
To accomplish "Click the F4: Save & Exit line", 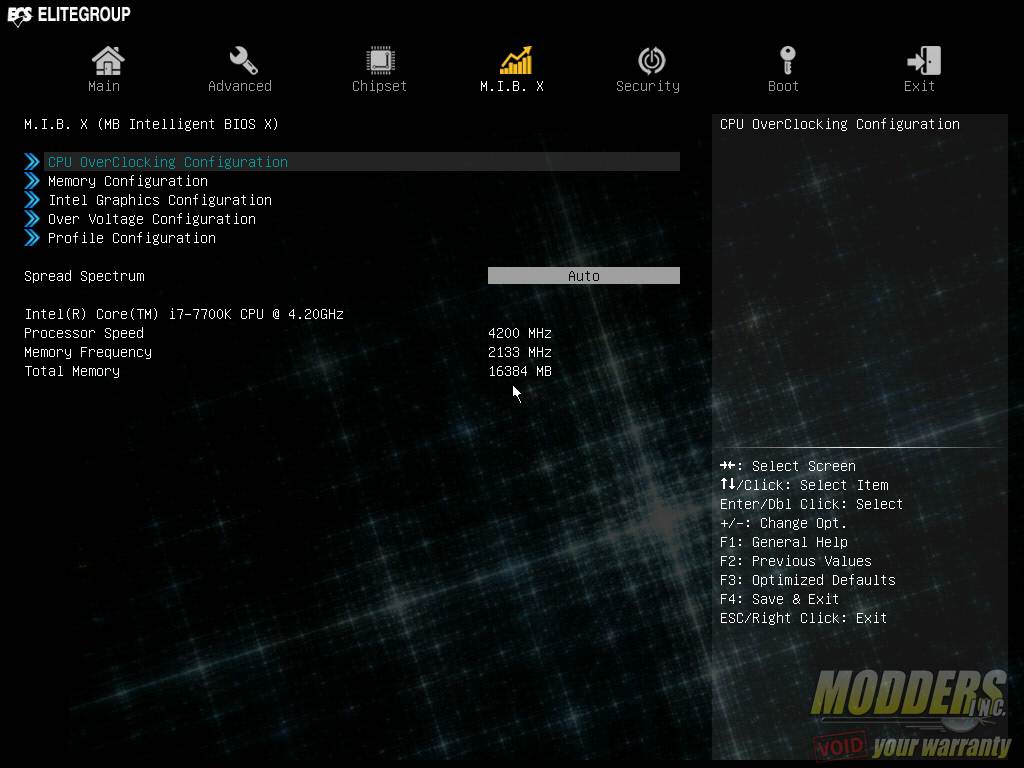I will coord(779,599).
